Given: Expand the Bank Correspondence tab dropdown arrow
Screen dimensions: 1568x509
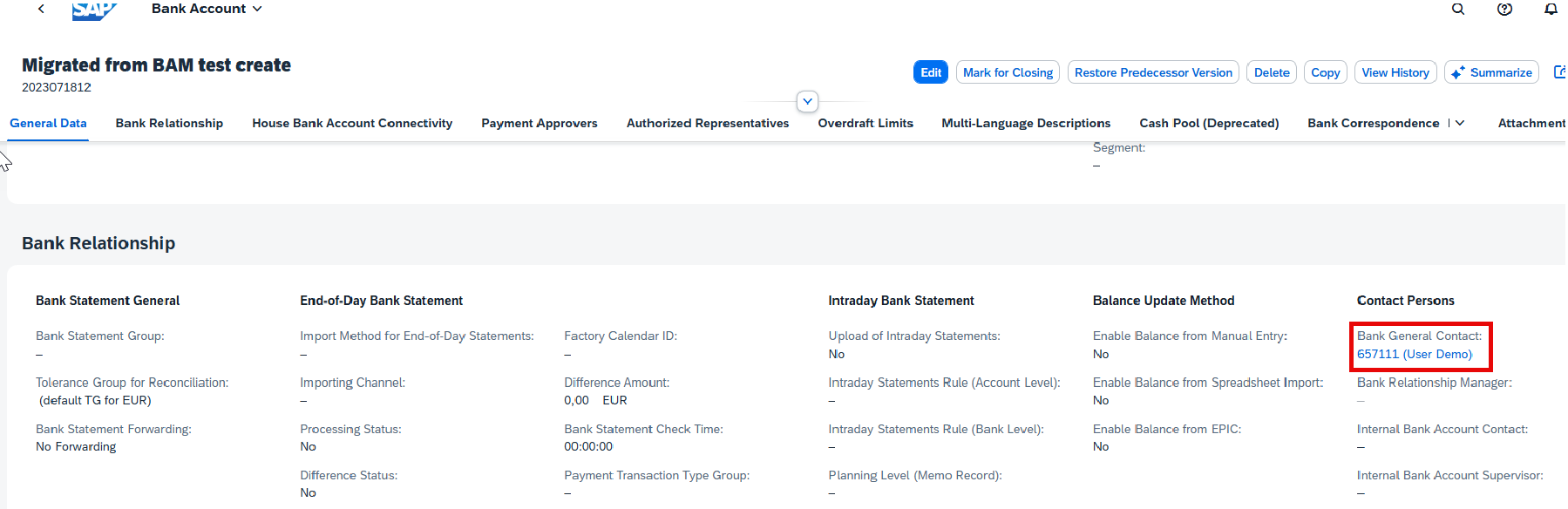Looking at the screenshot, I should 1460,123.
